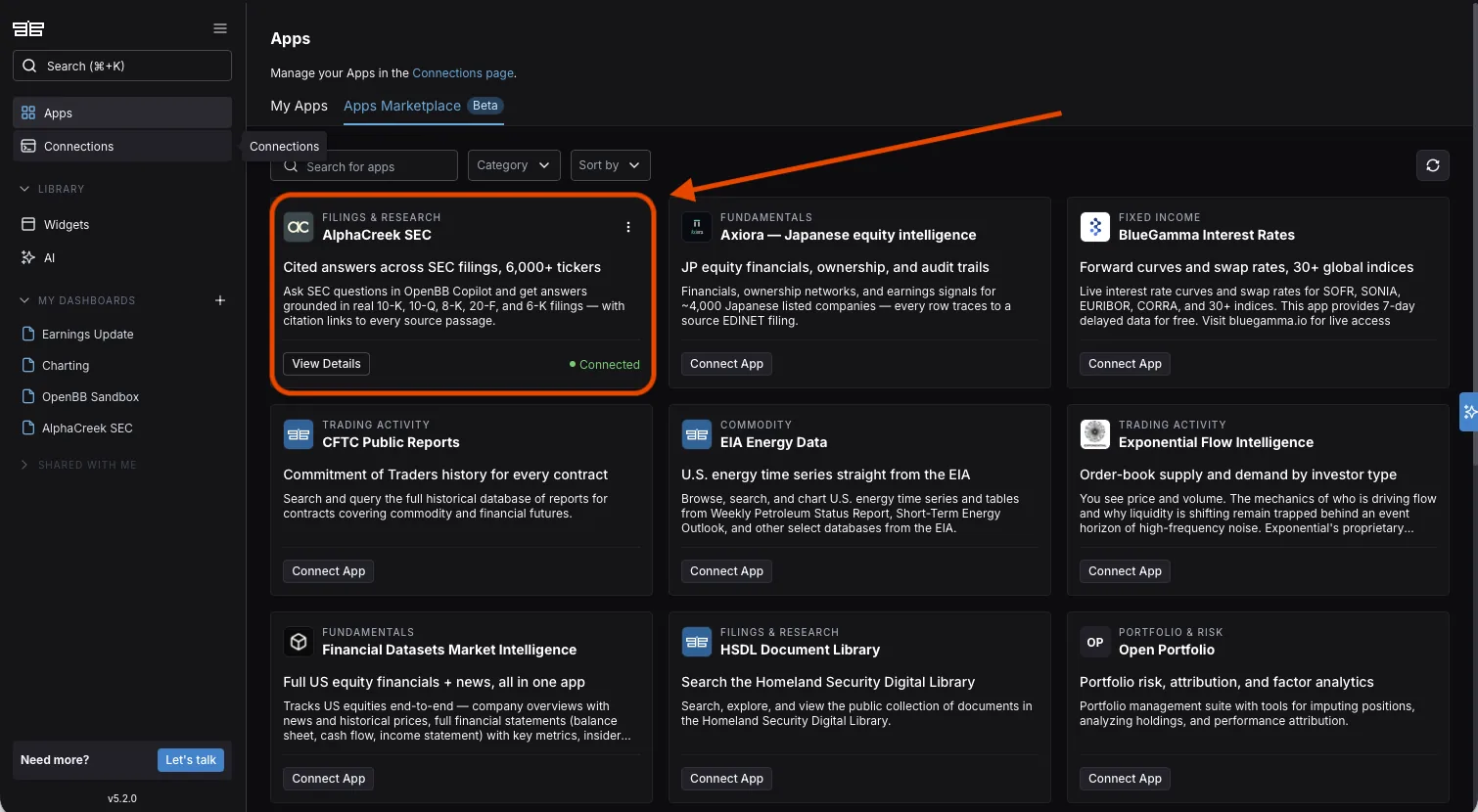Viewport: 1478px width, 812px height.
Task: Collapse the LIBRARY section
Action: click(x=25, y=189)
